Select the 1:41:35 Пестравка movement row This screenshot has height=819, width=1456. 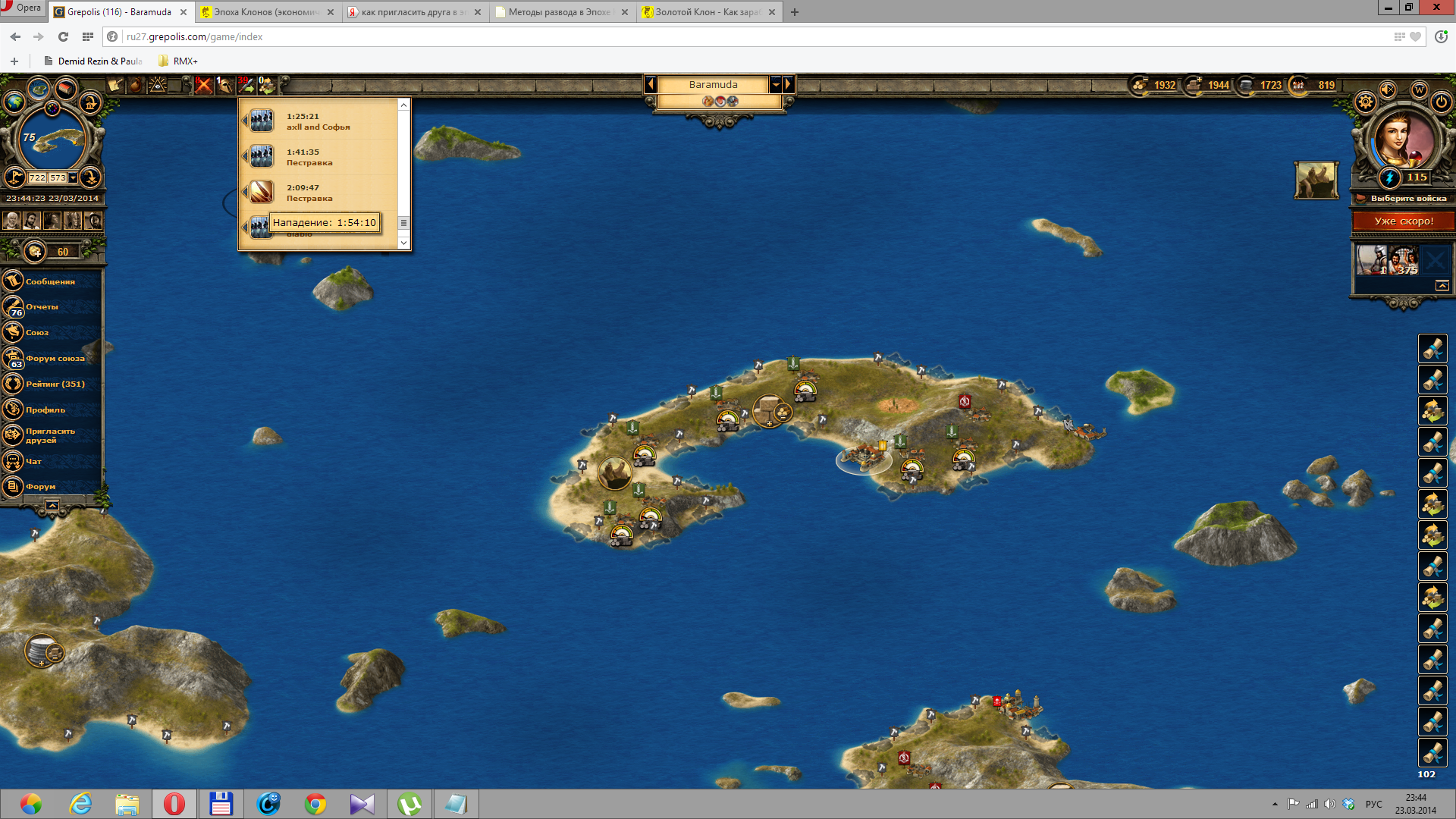318,157
